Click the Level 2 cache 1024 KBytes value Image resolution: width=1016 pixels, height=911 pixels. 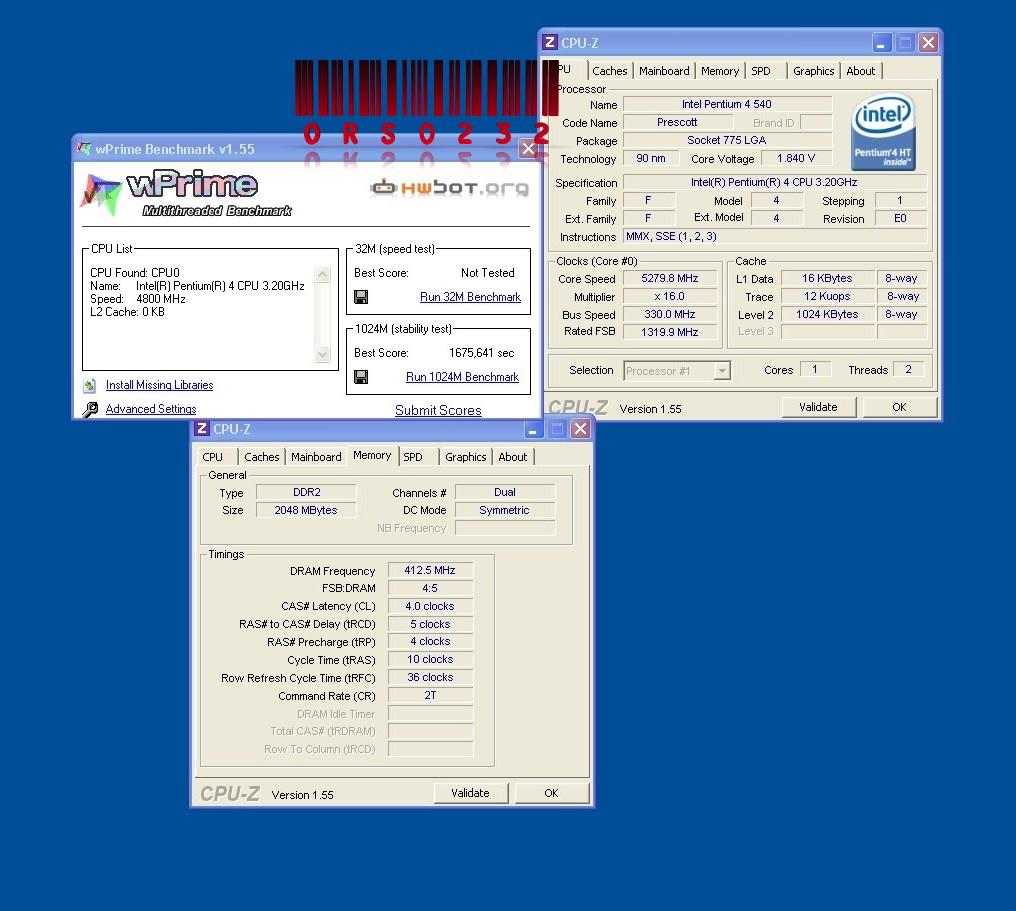pos(827,314)
